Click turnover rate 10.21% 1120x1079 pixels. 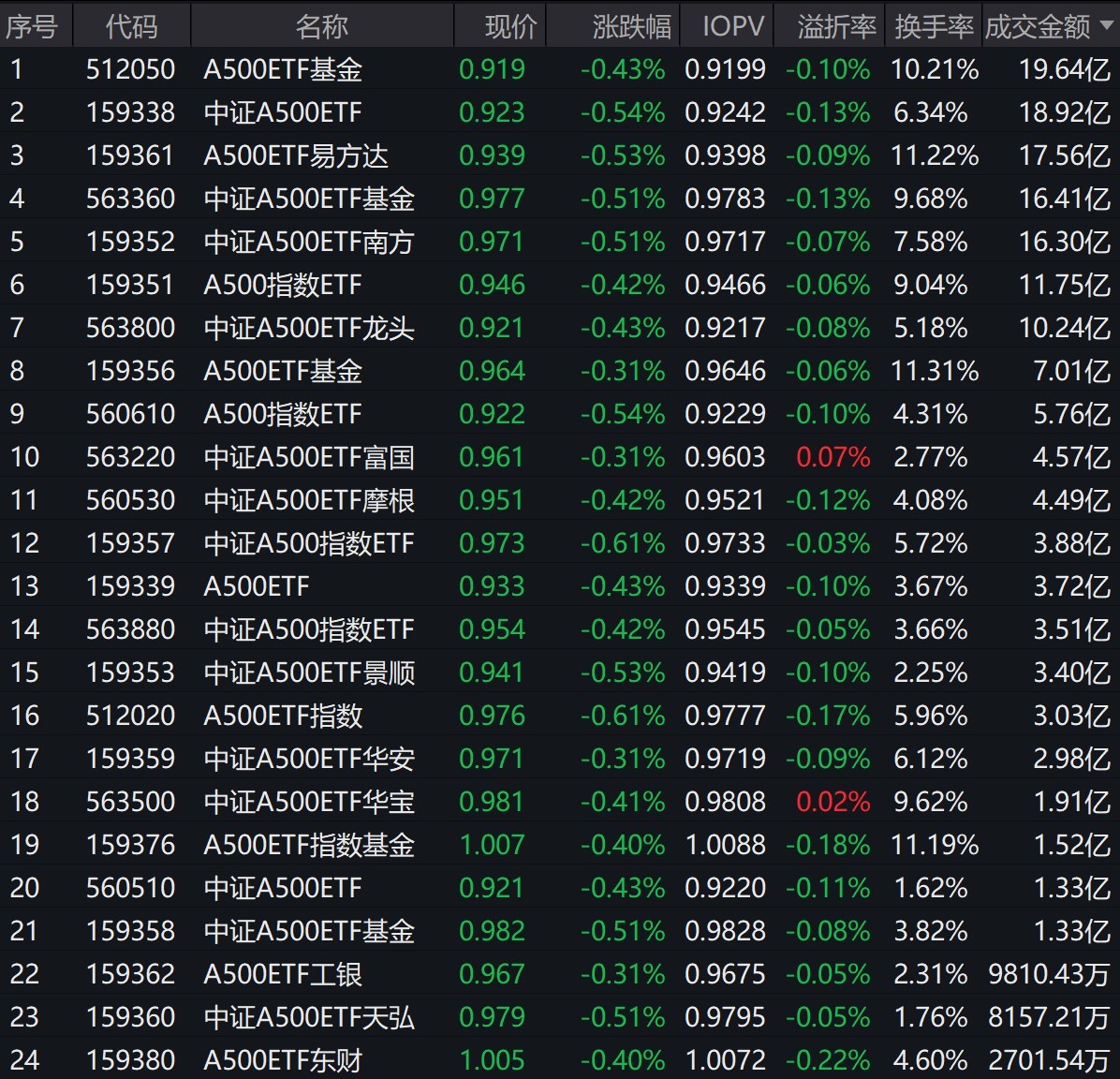(x=935, y=69)
